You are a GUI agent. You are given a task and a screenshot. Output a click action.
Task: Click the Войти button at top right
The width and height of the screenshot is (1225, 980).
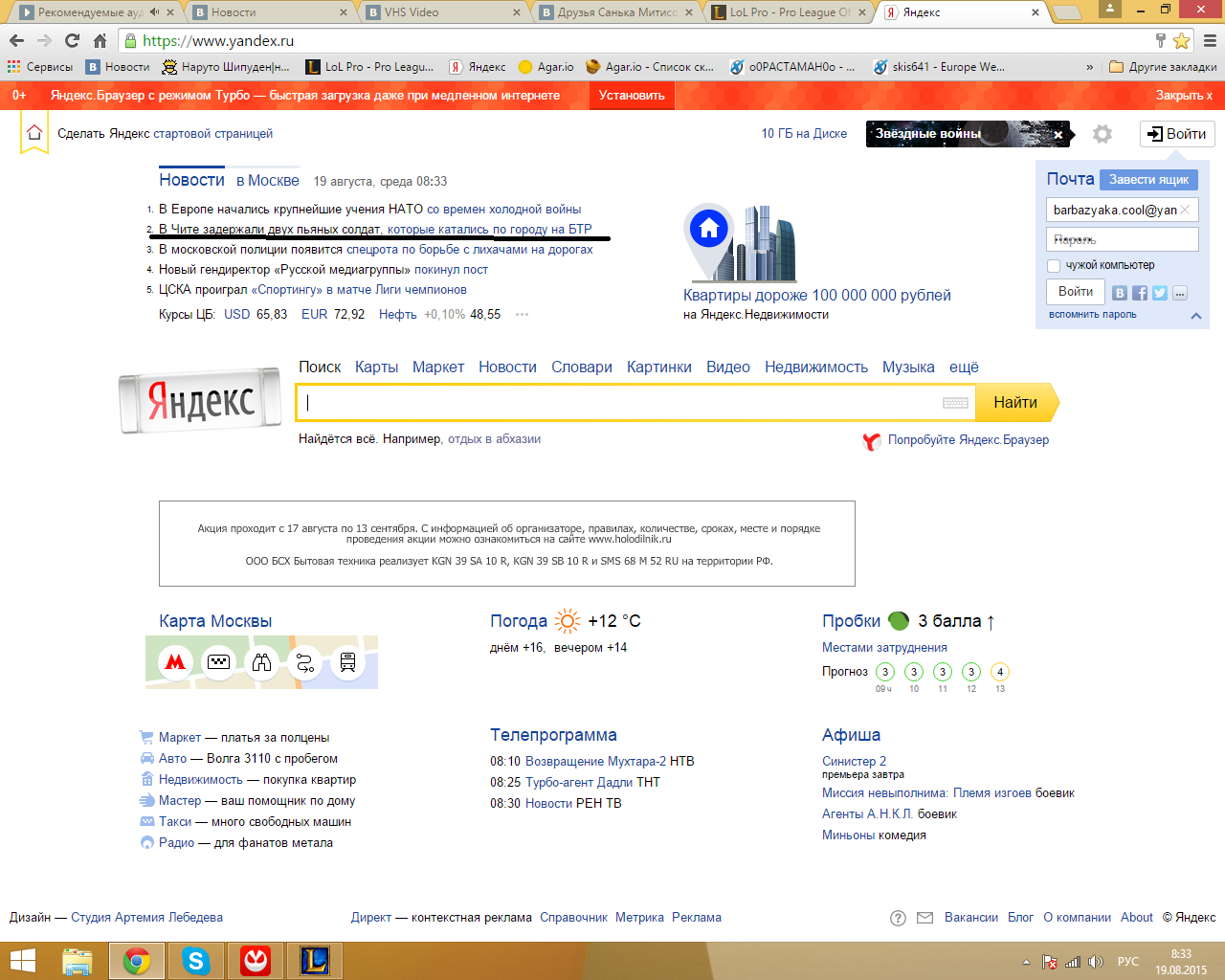(1177, 134)
